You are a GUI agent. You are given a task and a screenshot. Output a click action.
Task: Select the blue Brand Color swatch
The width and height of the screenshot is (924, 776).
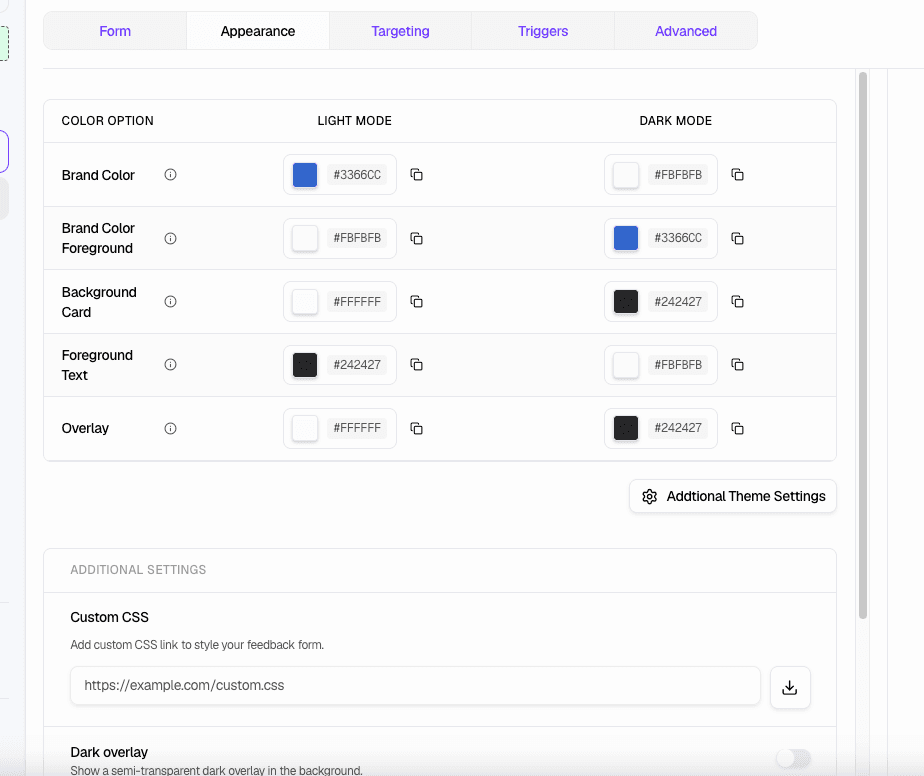click(x=304, y=174)
